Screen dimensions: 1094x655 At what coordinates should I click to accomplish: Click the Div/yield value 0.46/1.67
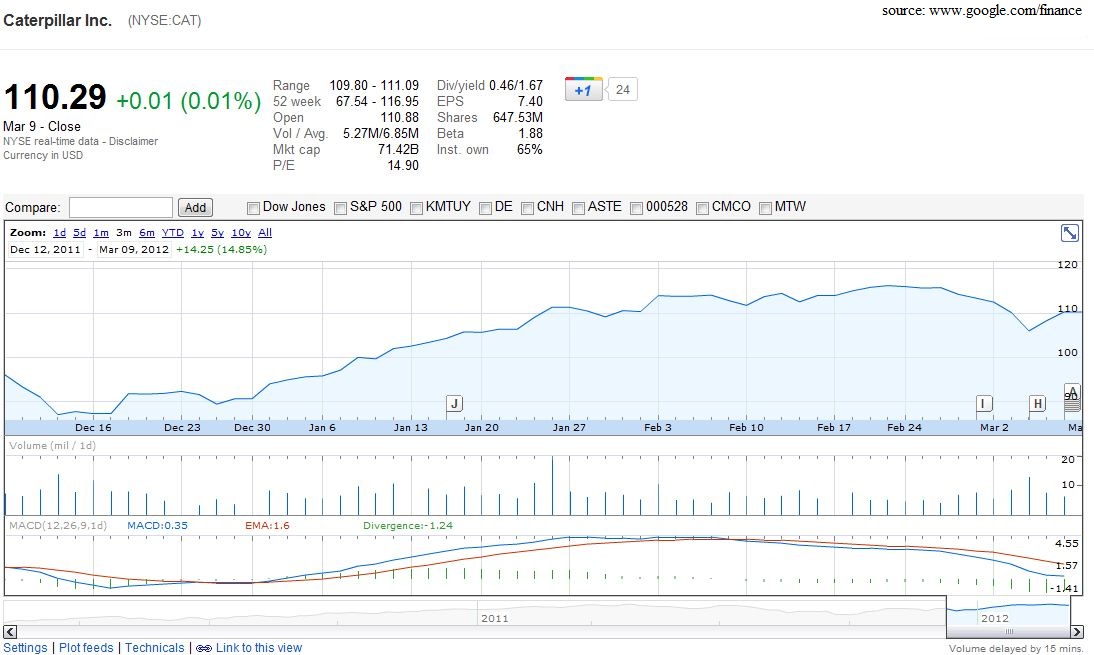(x=516, y=85)
